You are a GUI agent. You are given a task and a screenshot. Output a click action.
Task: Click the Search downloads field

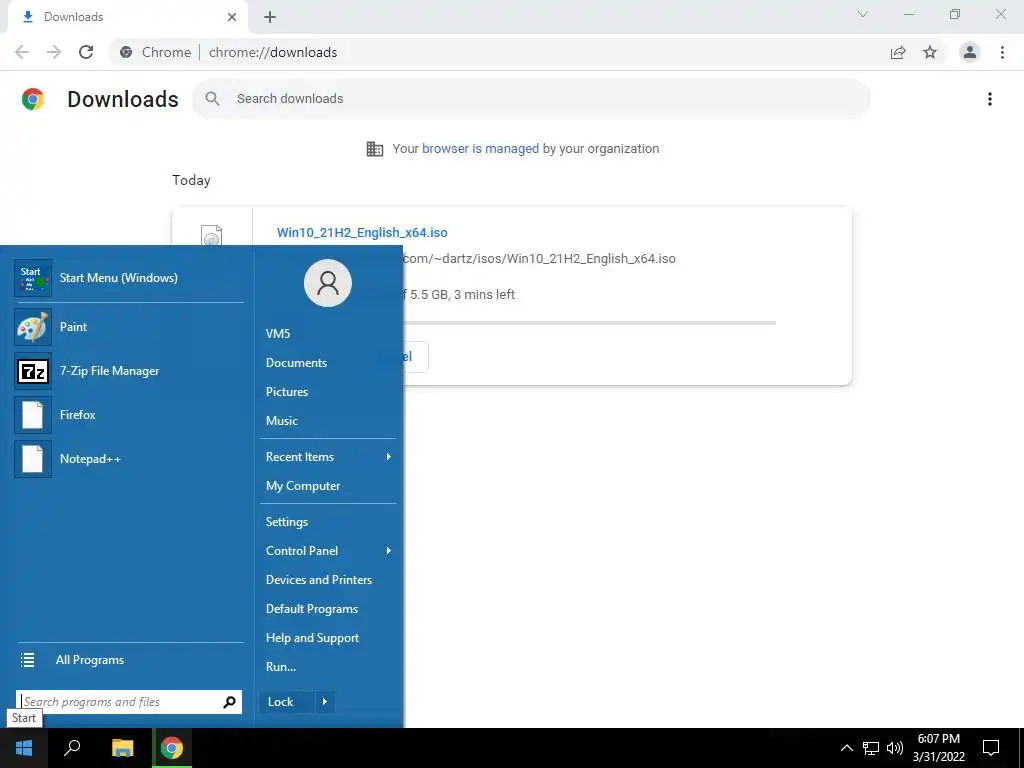coord(531,99)
